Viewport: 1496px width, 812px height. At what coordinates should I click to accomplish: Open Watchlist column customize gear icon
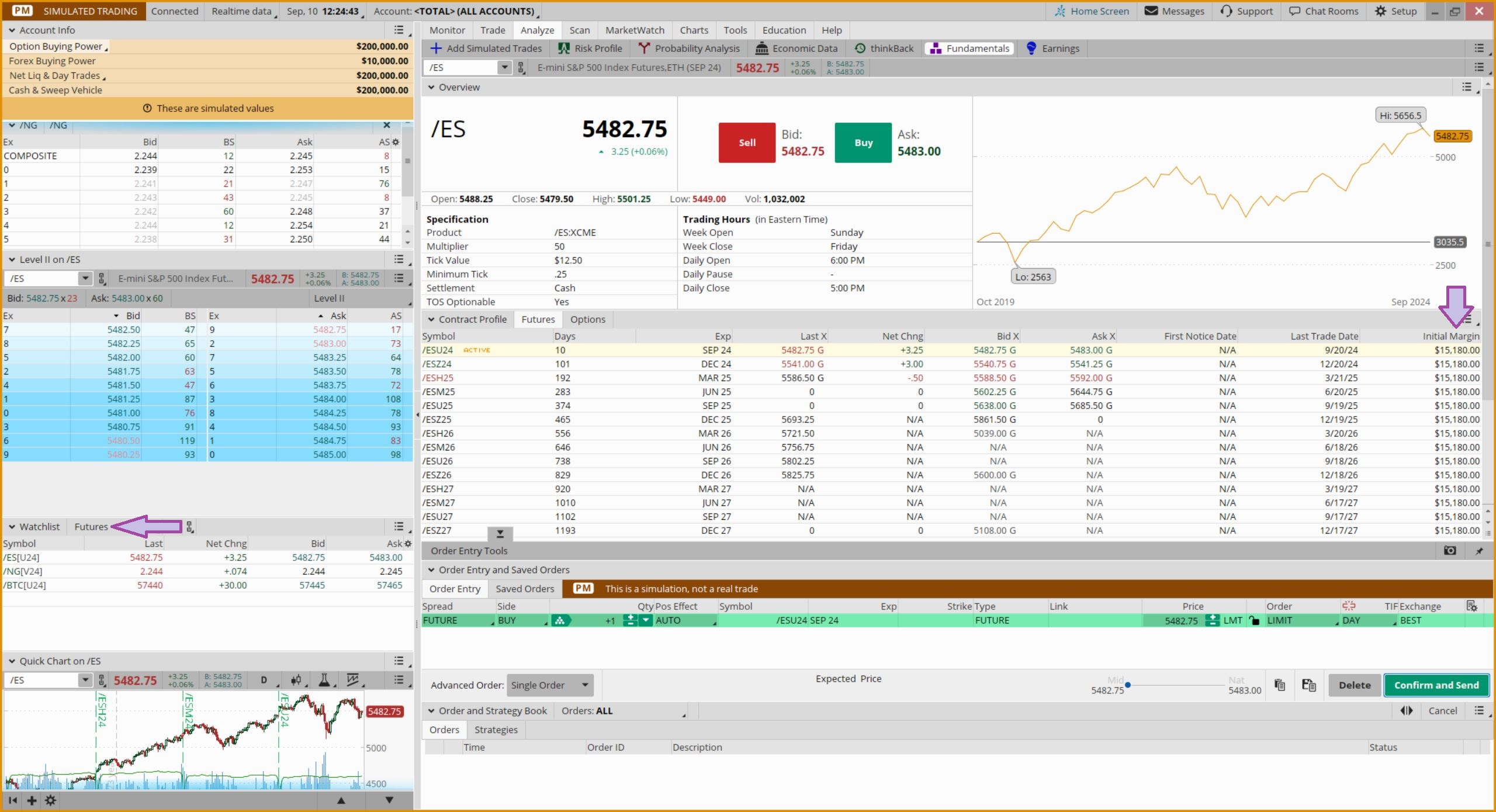coord(408,543)
